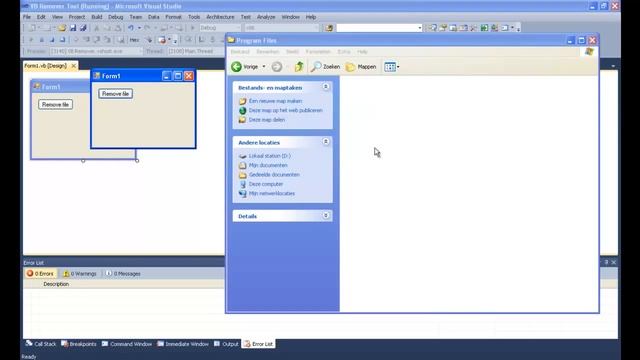Toggle the 0 Warnings filter

[x=80, y=273]
